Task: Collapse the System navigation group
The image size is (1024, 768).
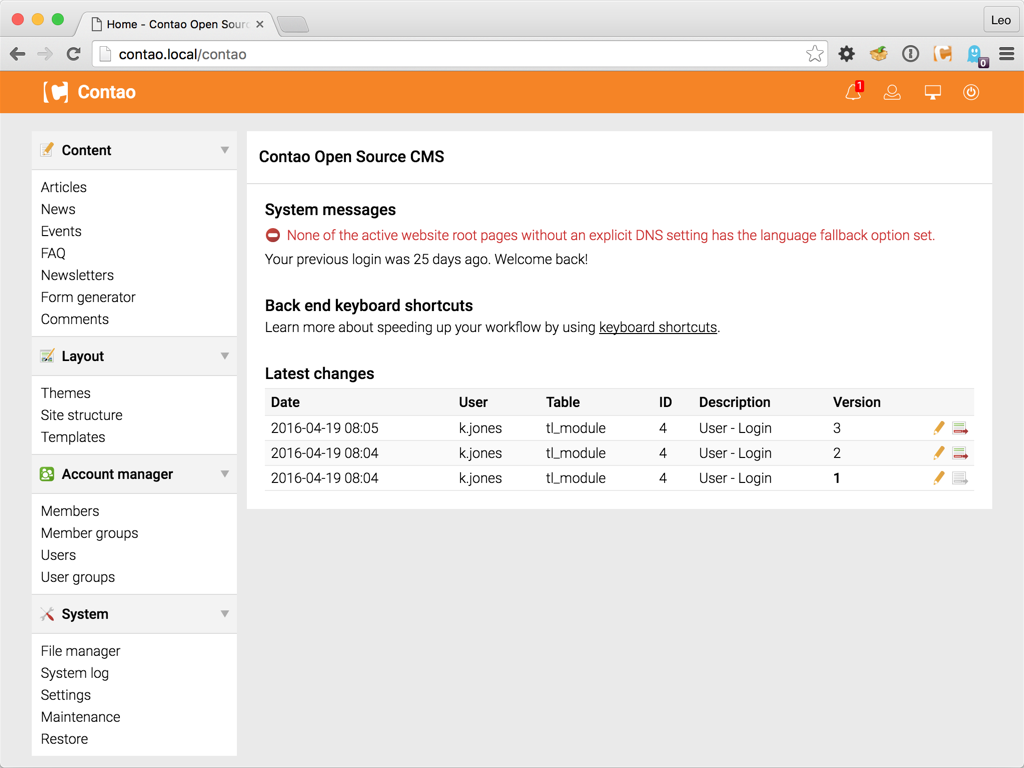Action: (225, 614)
